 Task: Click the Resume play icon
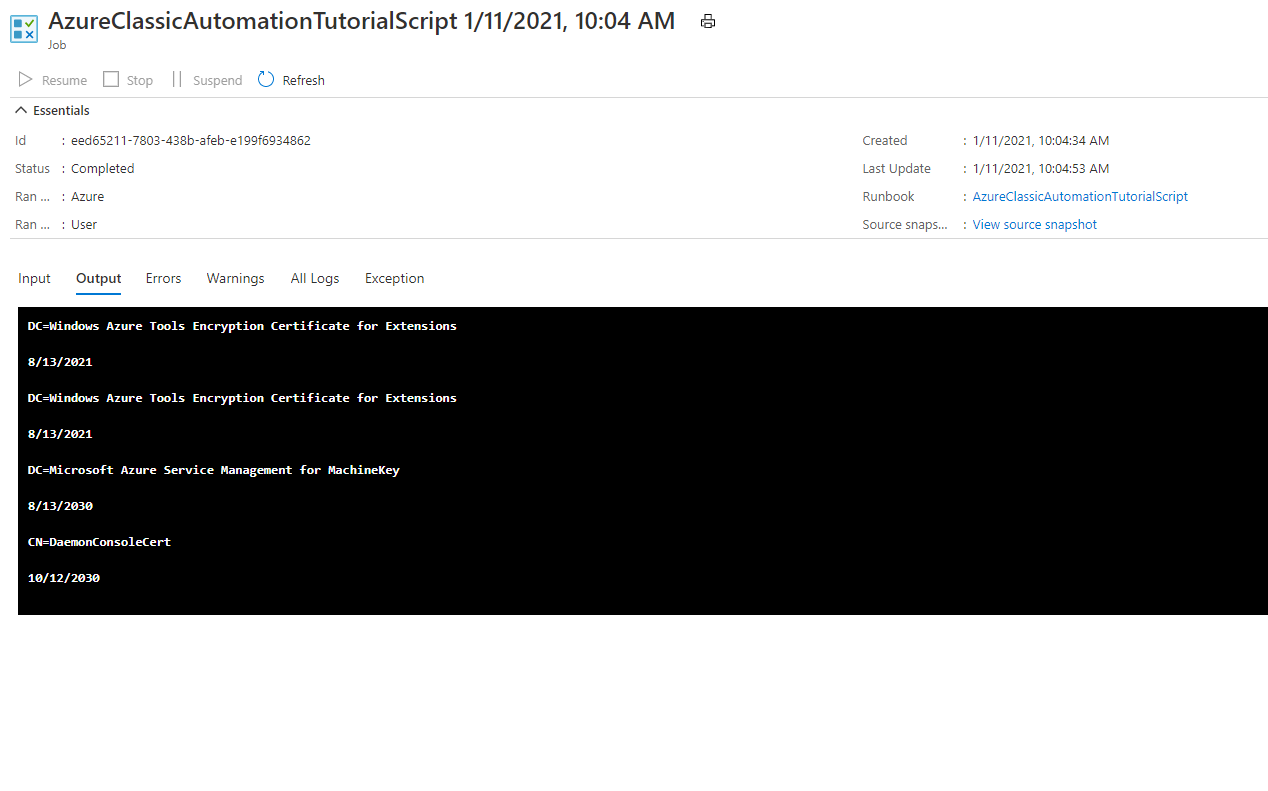pyautogui.click(x=26, y=79)
